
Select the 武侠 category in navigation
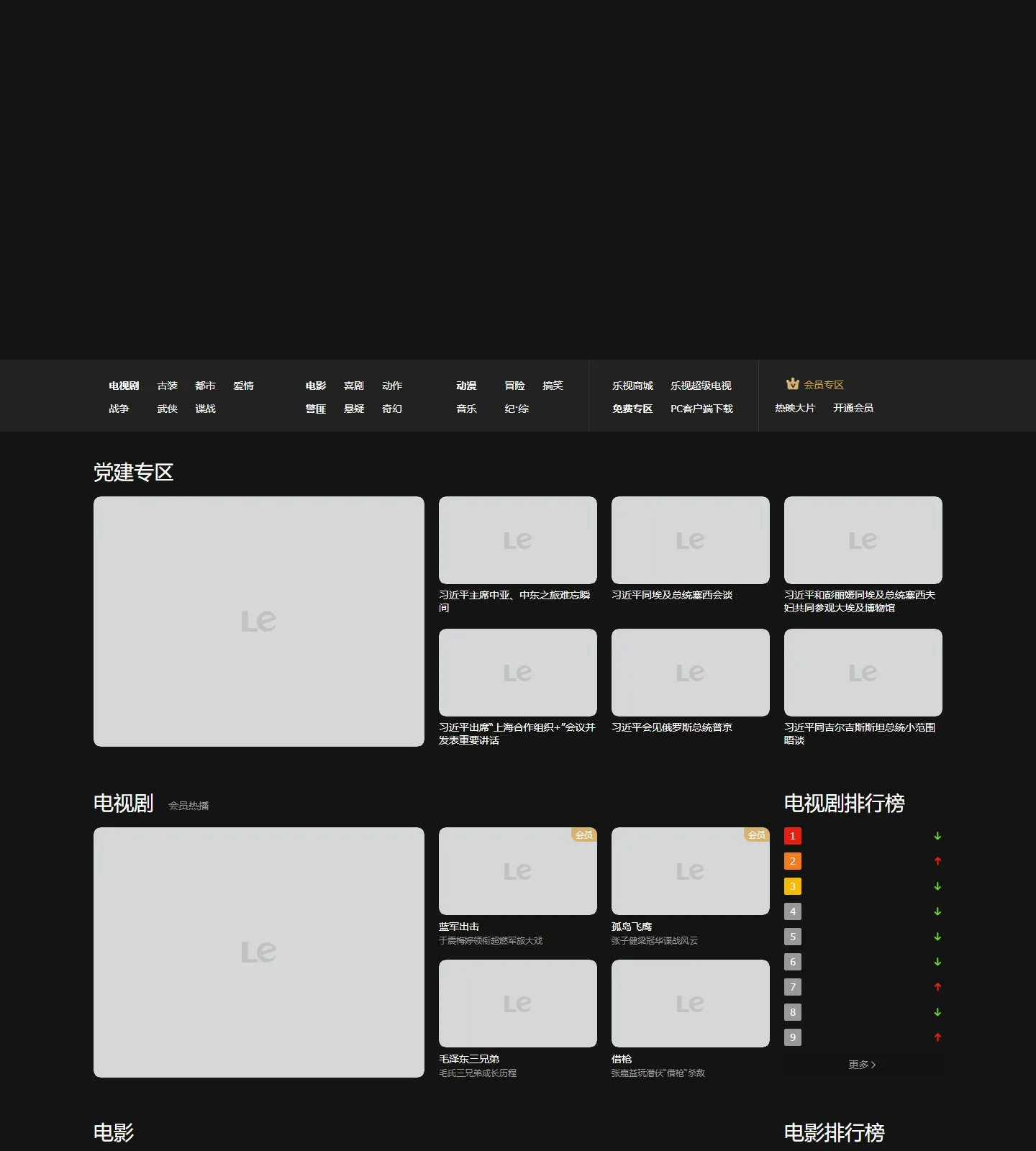tap(167, 409)
